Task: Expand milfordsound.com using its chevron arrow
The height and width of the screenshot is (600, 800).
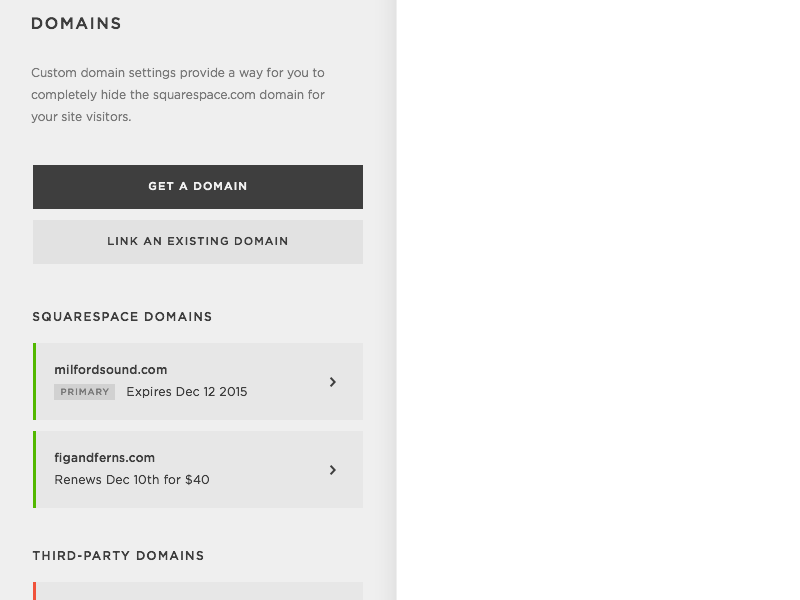Action: coord(333,382)
